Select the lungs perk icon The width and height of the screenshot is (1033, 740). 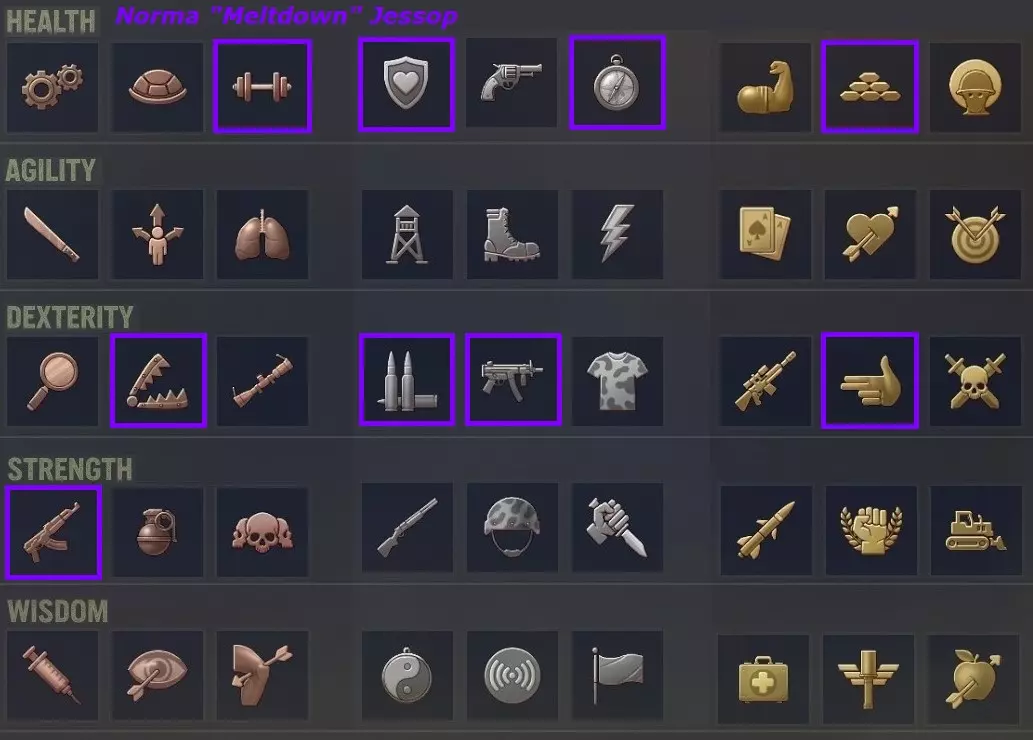point(262,234)
